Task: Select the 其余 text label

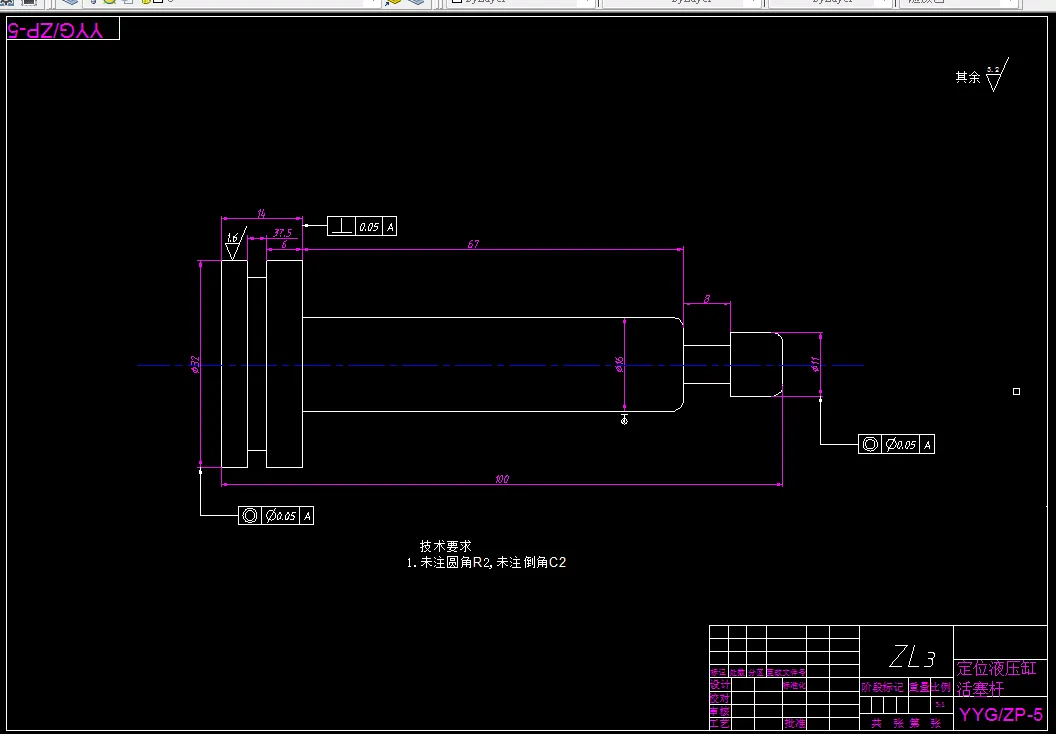Action: (x=968, y=77)
